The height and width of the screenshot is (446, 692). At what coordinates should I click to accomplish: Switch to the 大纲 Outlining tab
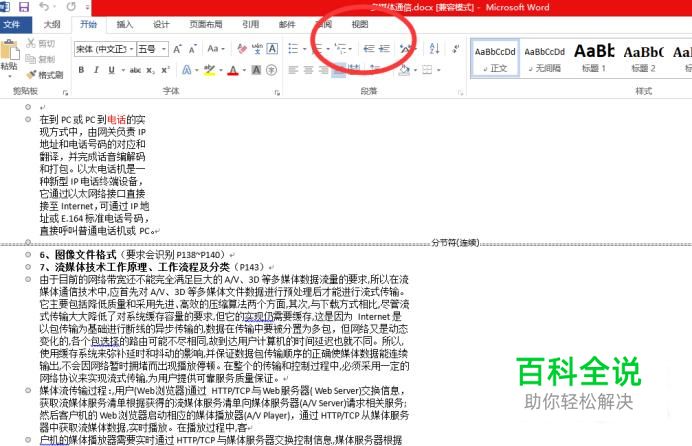[52, 25]
